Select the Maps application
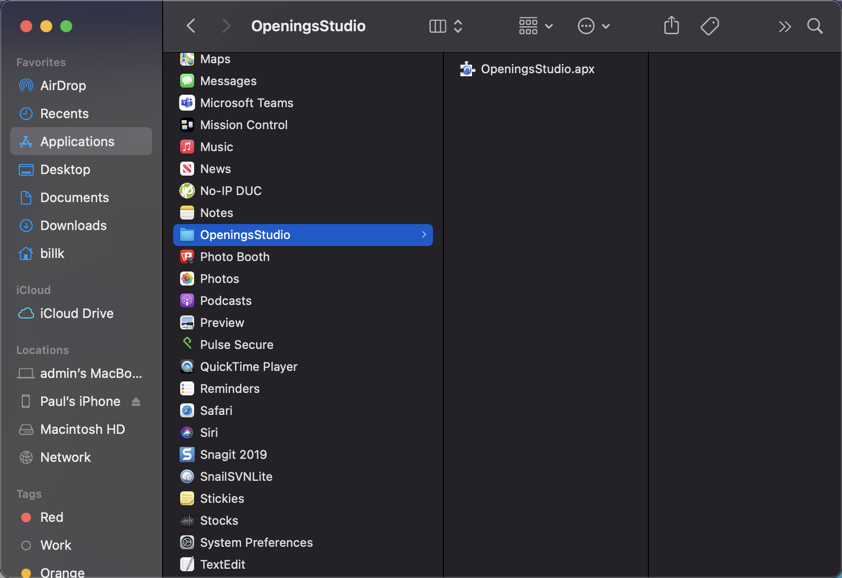 tap(303, 59)
